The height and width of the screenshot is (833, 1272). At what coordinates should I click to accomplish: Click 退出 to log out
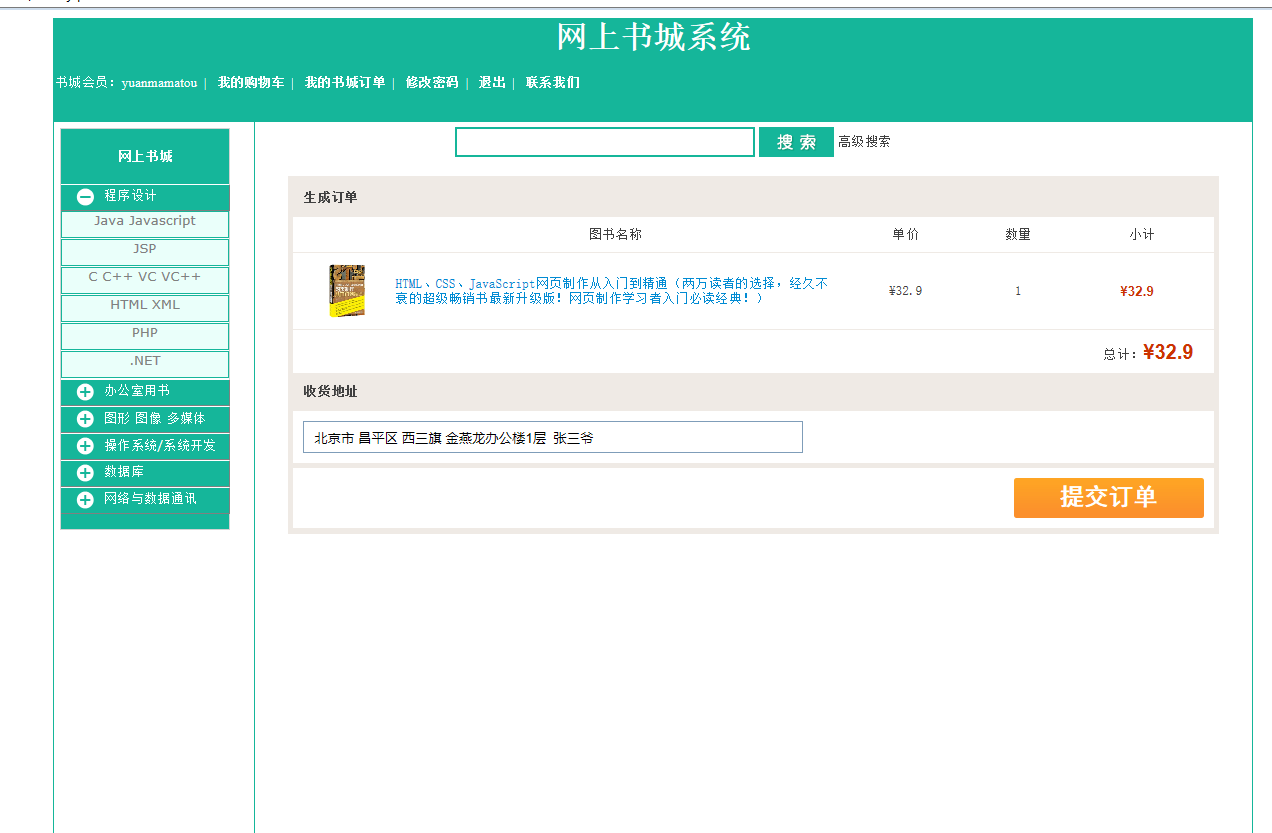click(489, 83)
